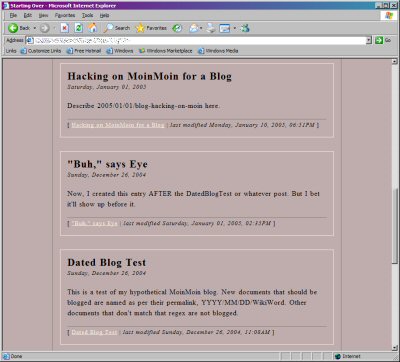Click the green Back arrow icon
The height and width of the screenshot is (362, 400).
13,28
